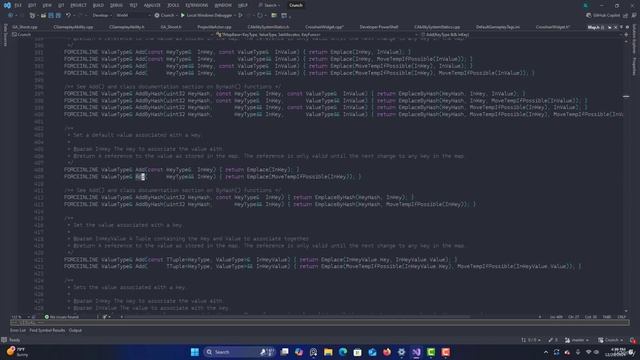Click Start Without Debugging icon
Screen dimensions: 640x360
(x=240, y=16)
